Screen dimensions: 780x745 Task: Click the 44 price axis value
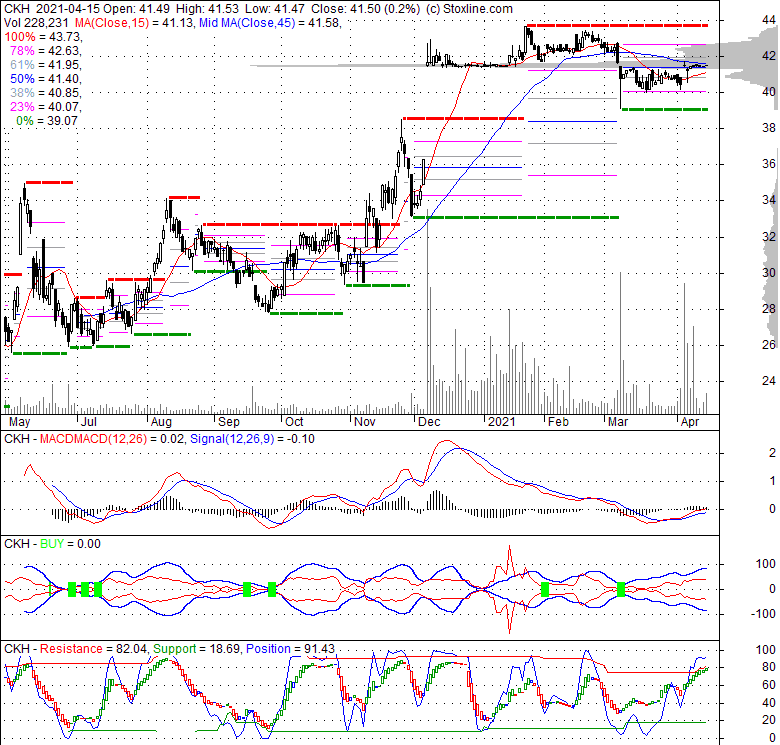769,20
